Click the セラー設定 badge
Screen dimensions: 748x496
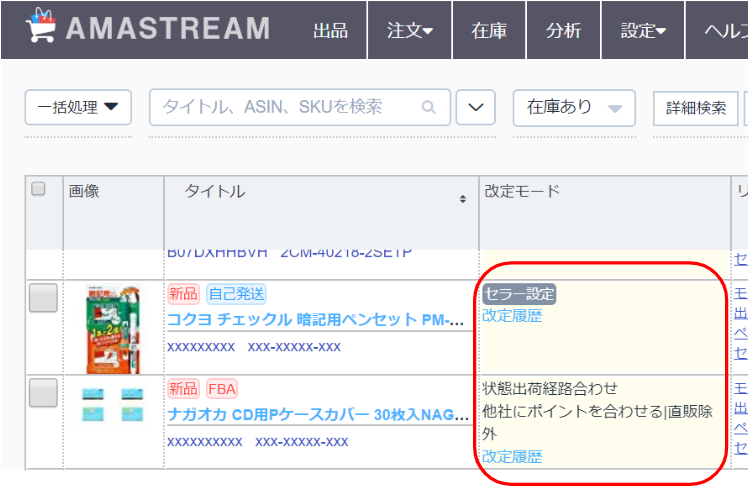519,294
